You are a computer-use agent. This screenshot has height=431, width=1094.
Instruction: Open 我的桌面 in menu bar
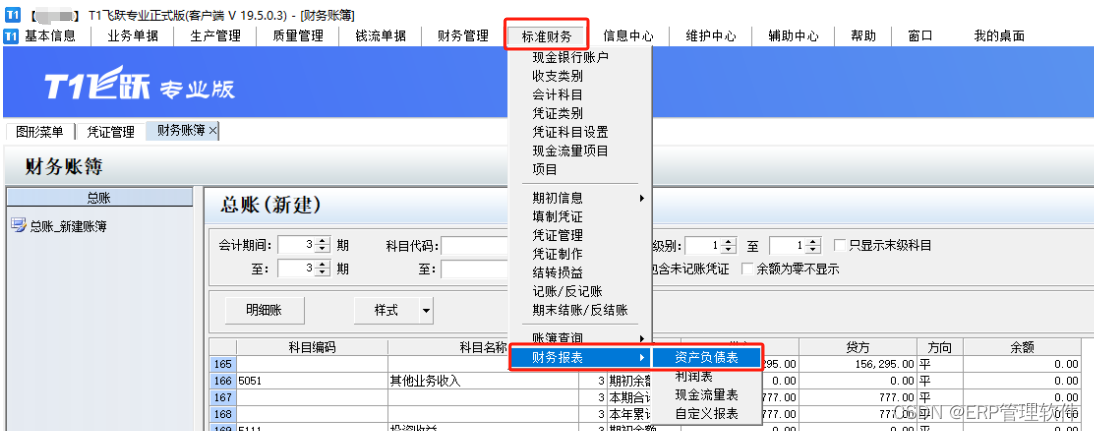tap(999, 36)
